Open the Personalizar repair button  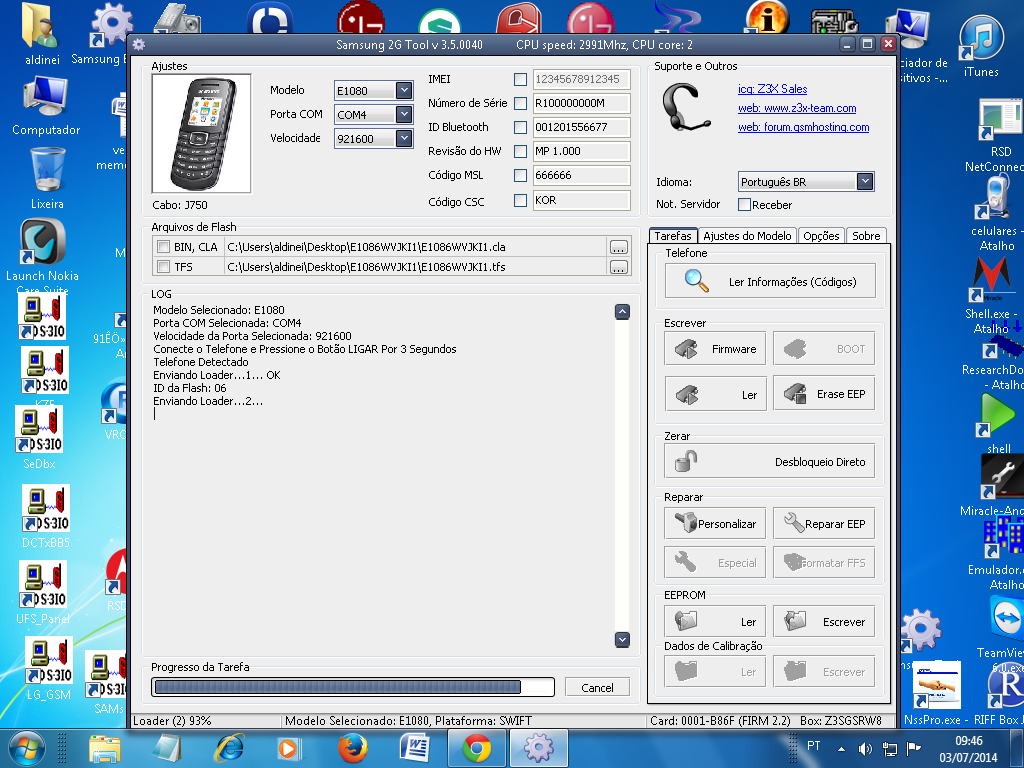click(x=715, y=524)
